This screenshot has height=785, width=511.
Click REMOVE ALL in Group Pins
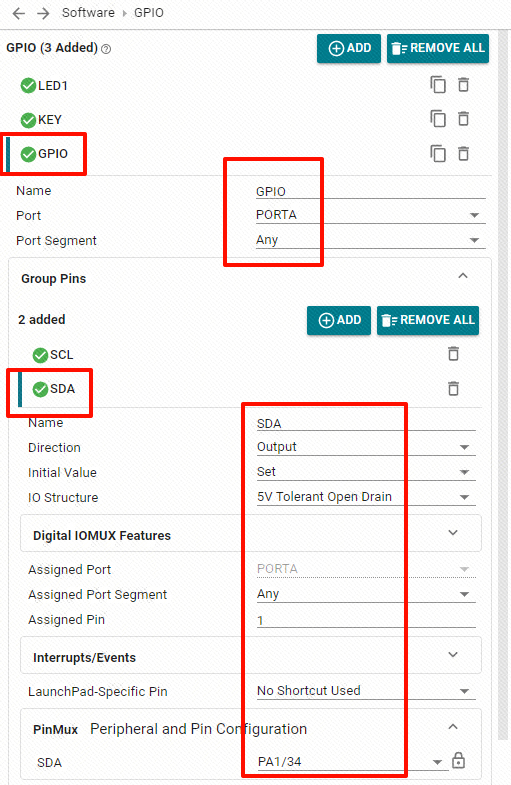(428, 320)
